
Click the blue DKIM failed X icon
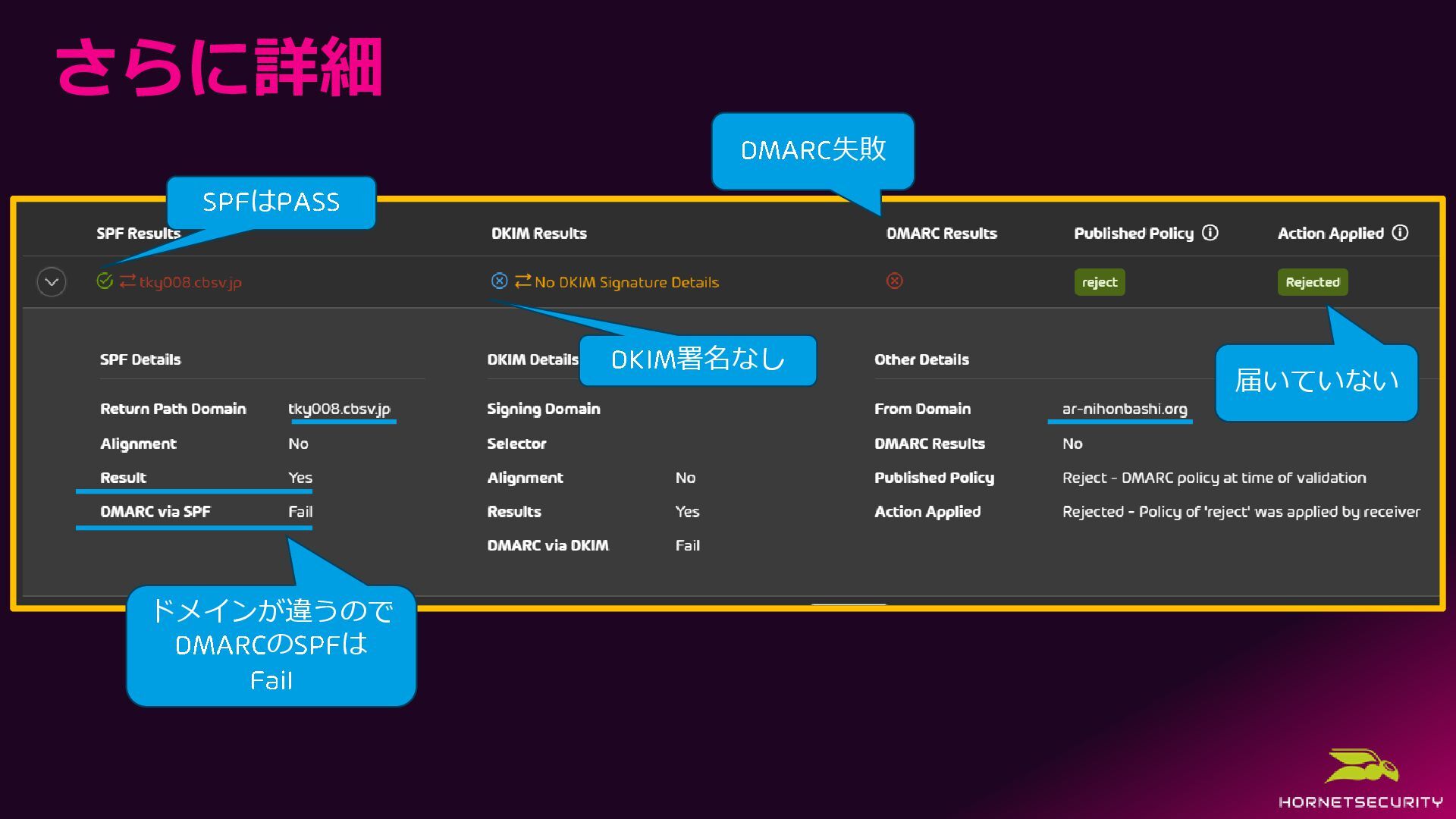[x=499, y=281]
